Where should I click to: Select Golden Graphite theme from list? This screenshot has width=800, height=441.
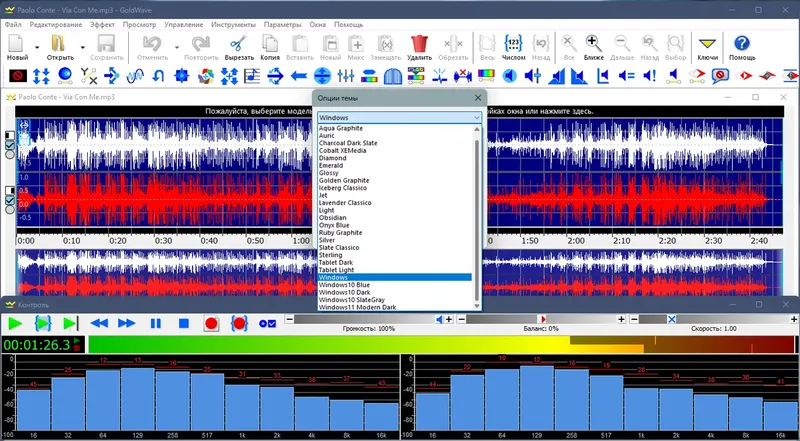tap(346, 179)
